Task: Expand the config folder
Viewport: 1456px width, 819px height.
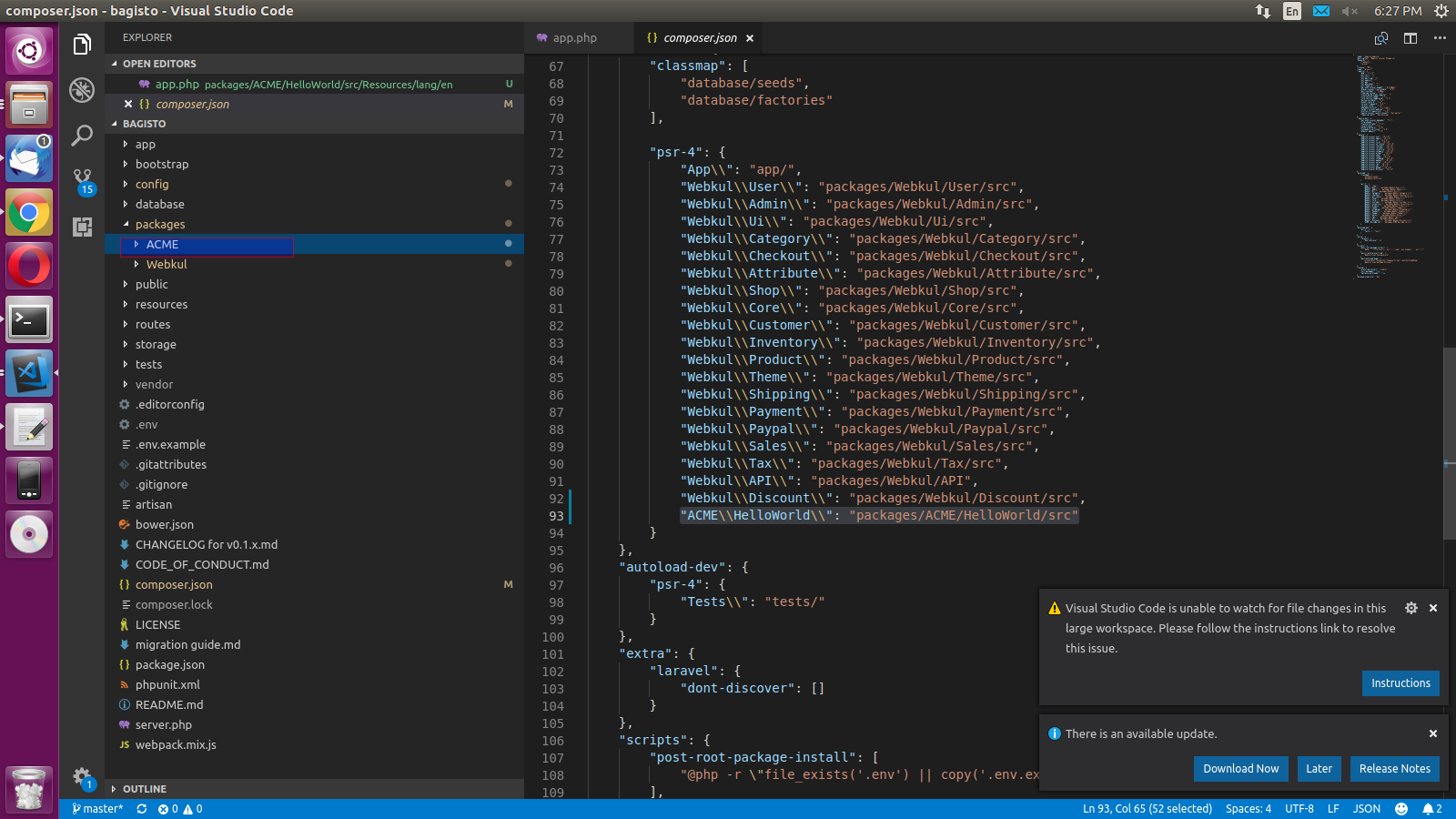Action: coord(314,185)
